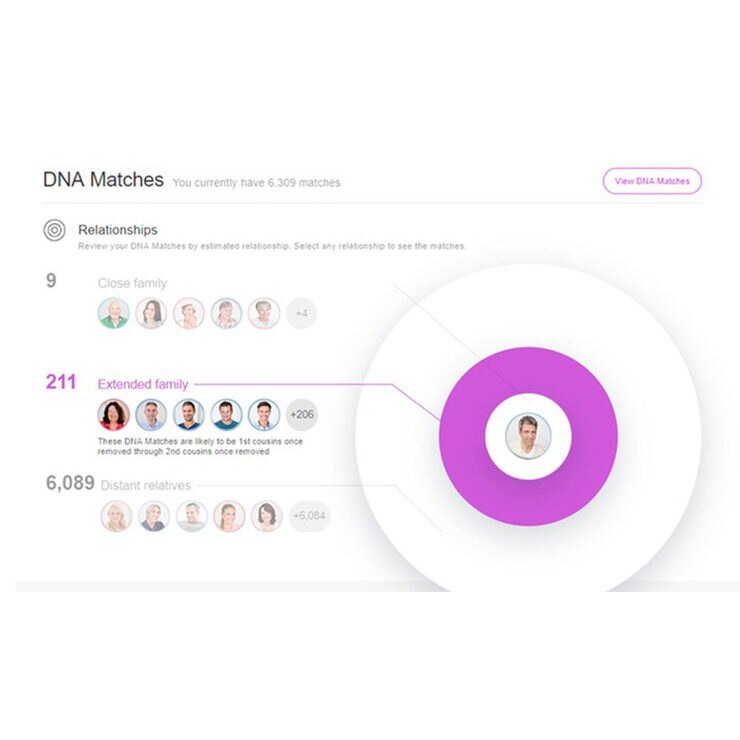Click the red-shirted woman avatar in Extended family

point(113,414)
